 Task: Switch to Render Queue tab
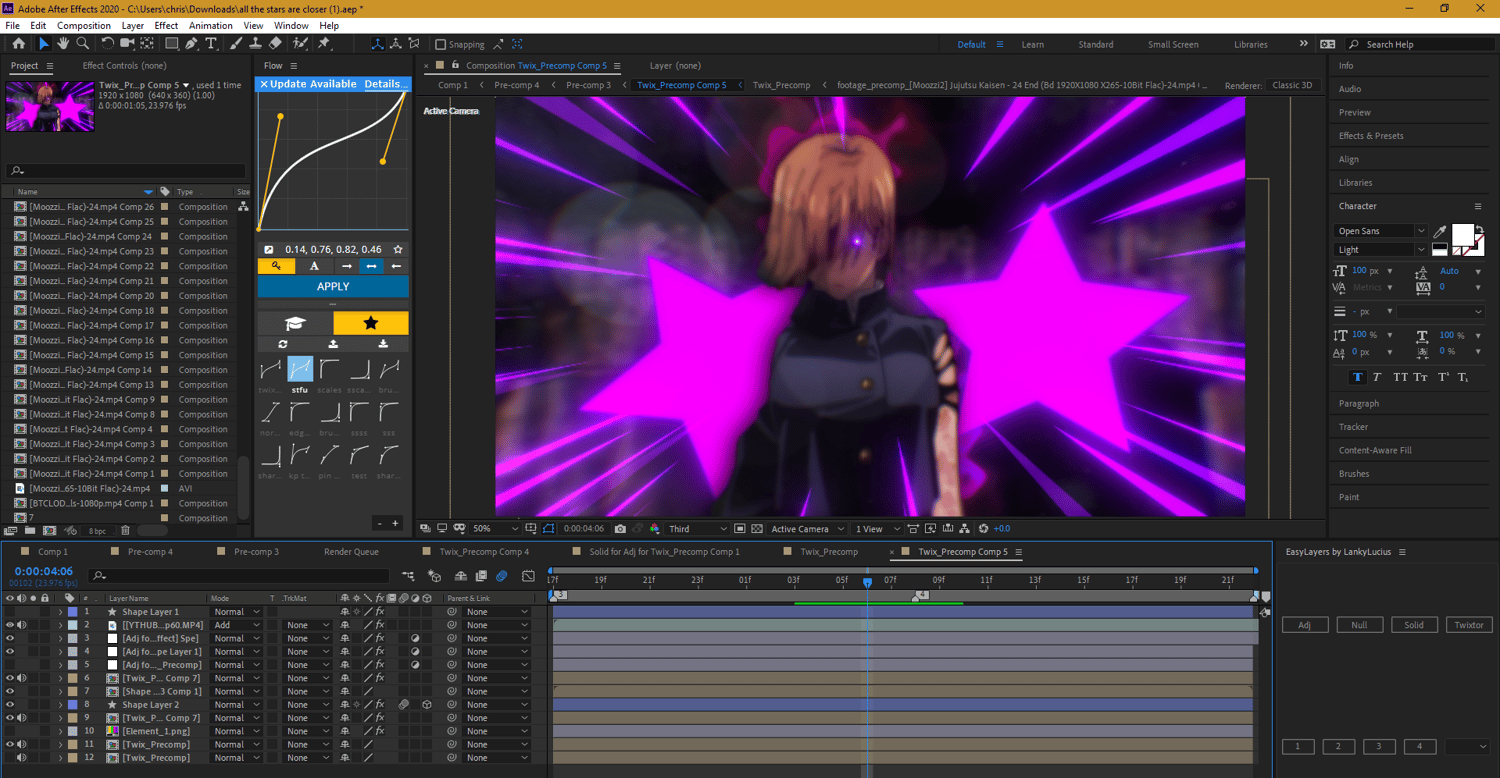[x=351, y=552]
